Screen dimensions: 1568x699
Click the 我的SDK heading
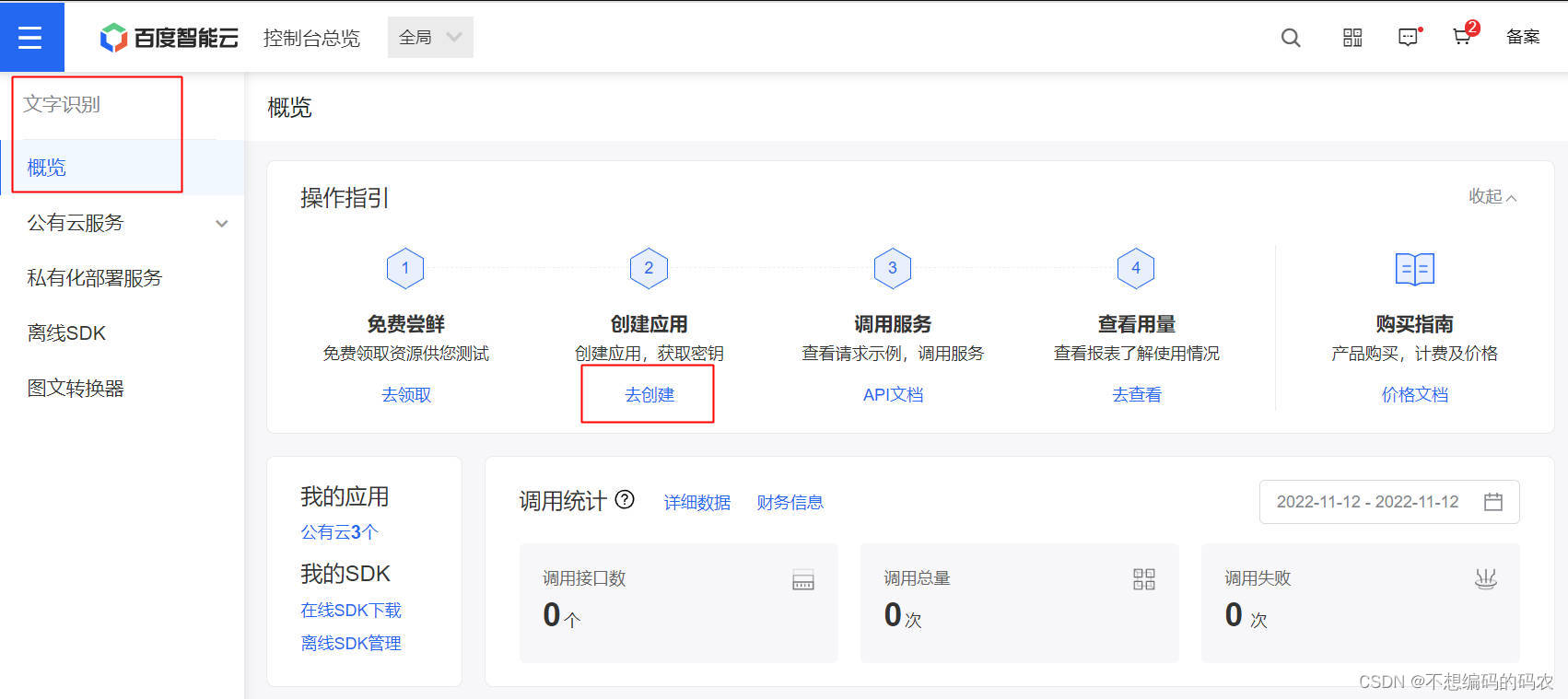pyautogui.click(x=345, y=574)
